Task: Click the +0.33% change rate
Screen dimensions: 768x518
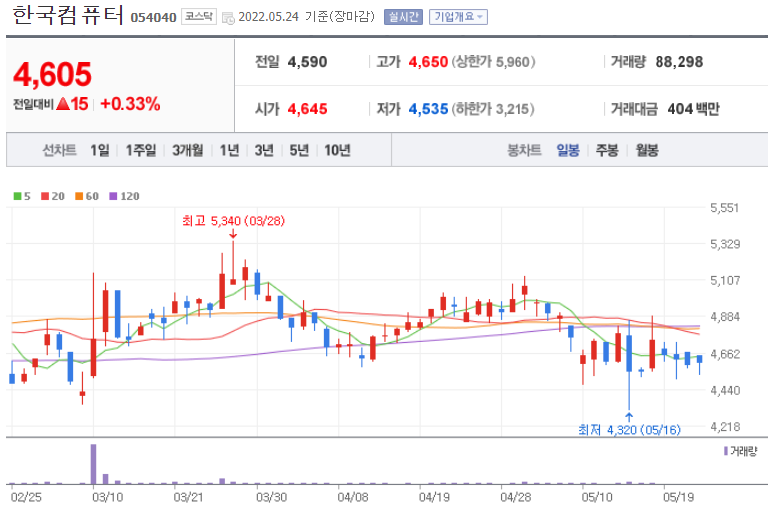Action: (130, 104)
